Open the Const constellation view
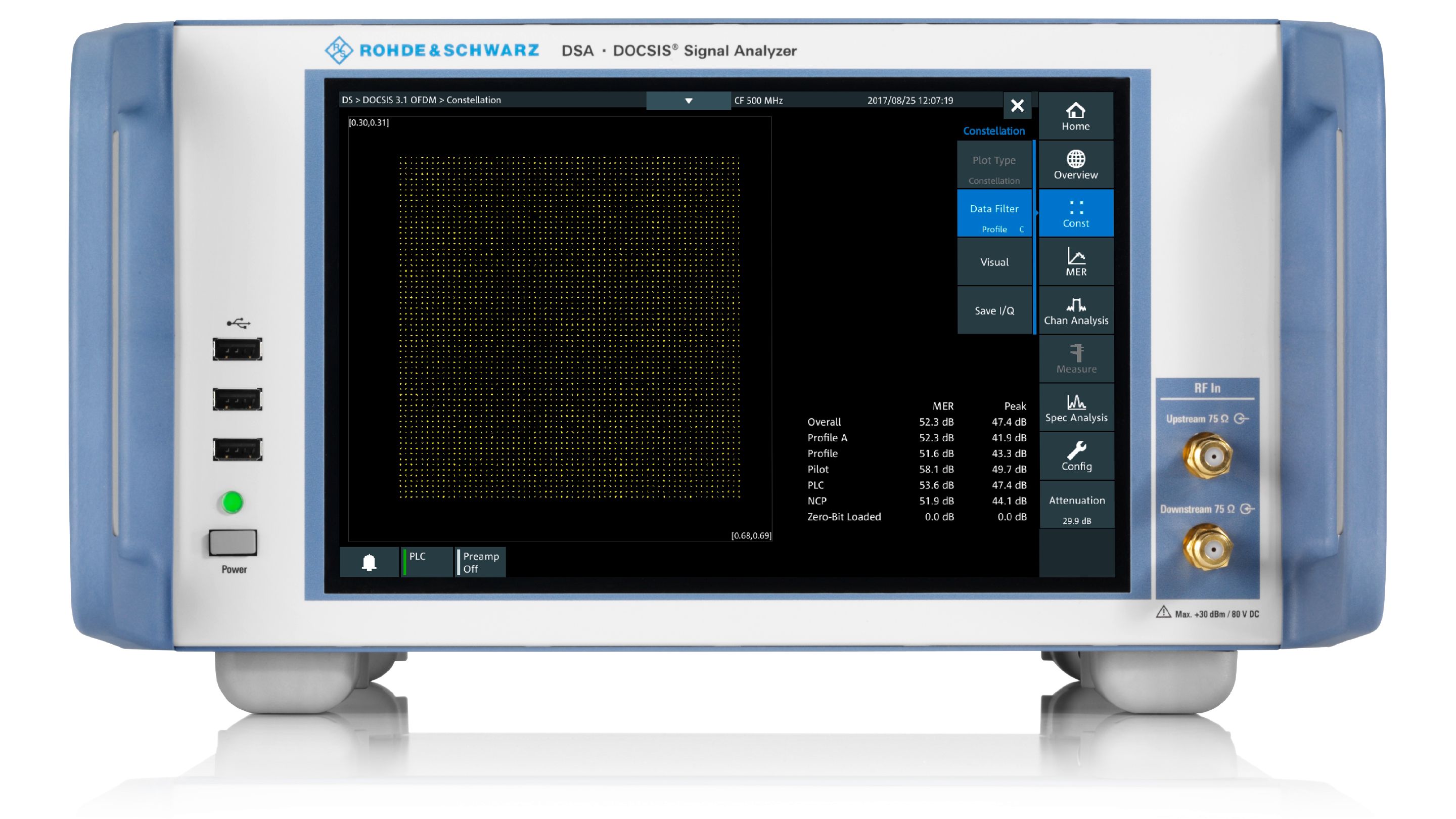The width and height of the screenshot is (1456, 819). point(1076,212)
